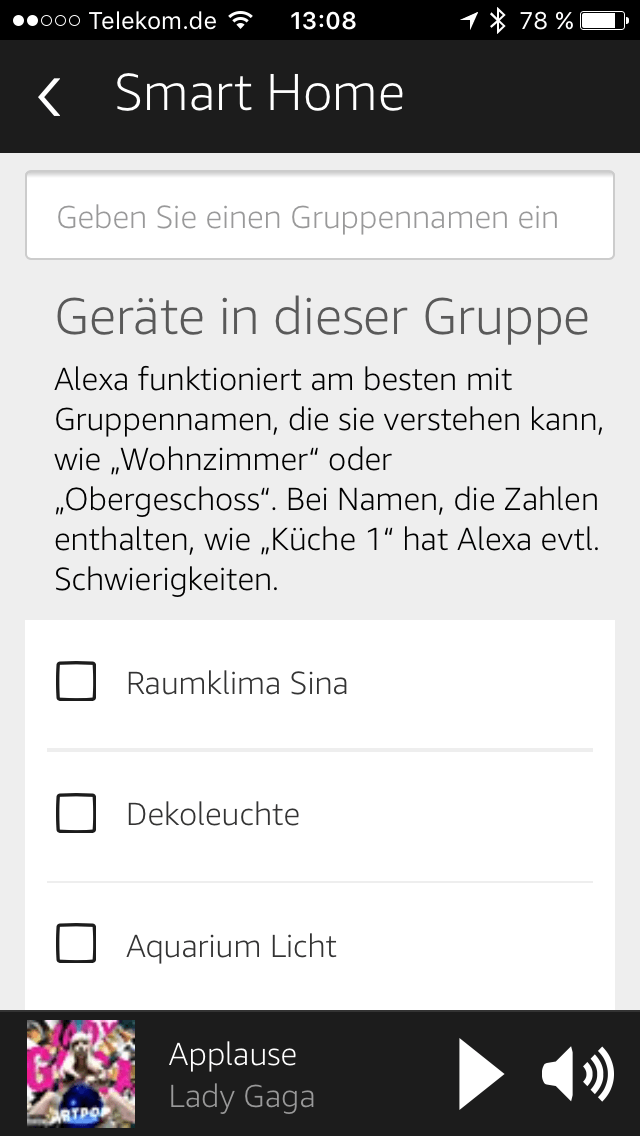Screen dimensions: 640x1136
Task: Select the Aquarium Licht device label
Action: pyautogui.click(x=232, y=946)
